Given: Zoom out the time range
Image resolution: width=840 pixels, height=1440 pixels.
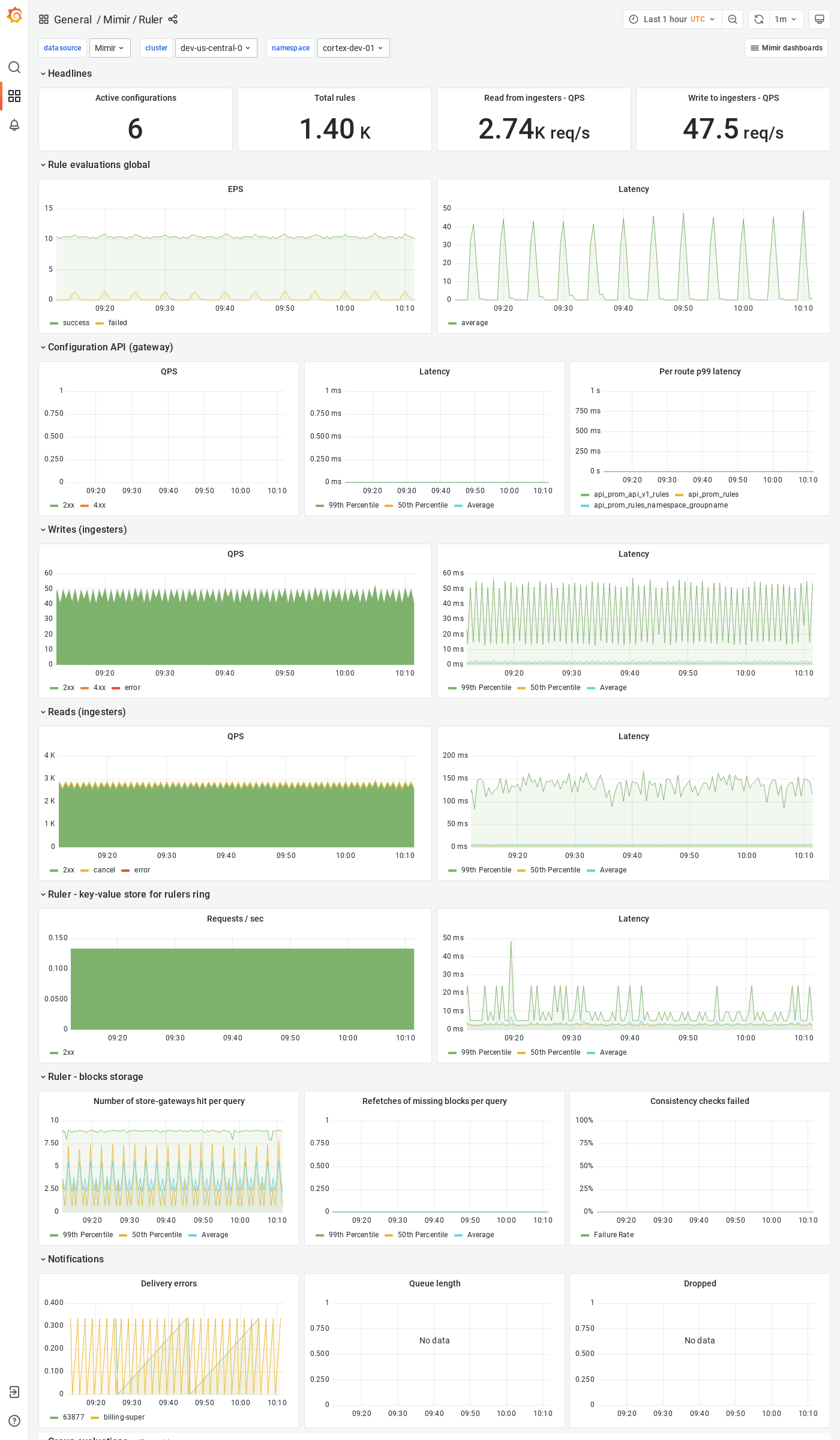Looking at the screenshot, I should [x=733, y=19].
